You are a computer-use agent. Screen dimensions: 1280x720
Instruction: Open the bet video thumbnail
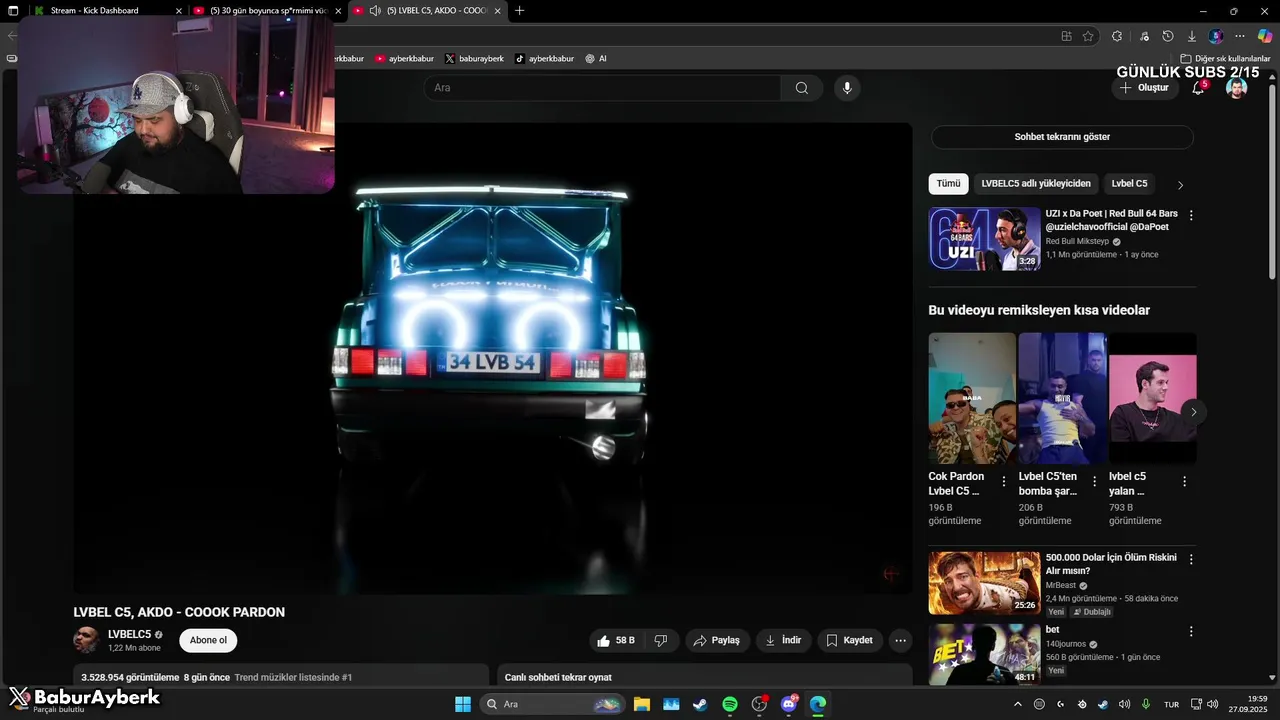(x=984, y=653)
